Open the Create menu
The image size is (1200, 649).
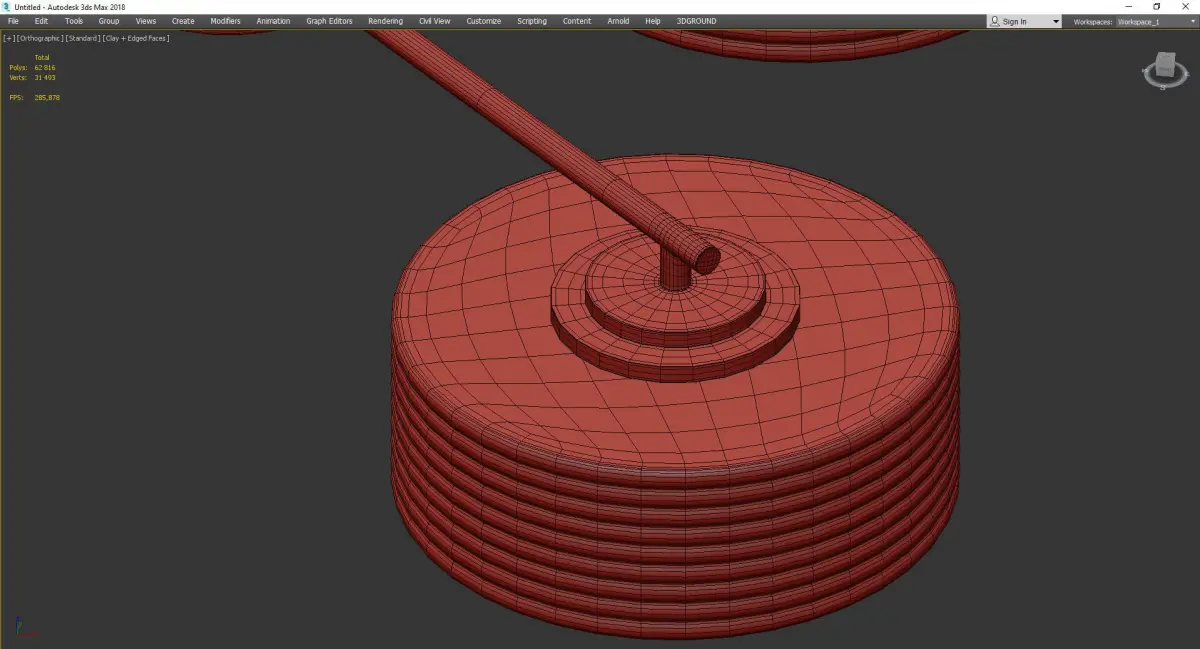183,21
